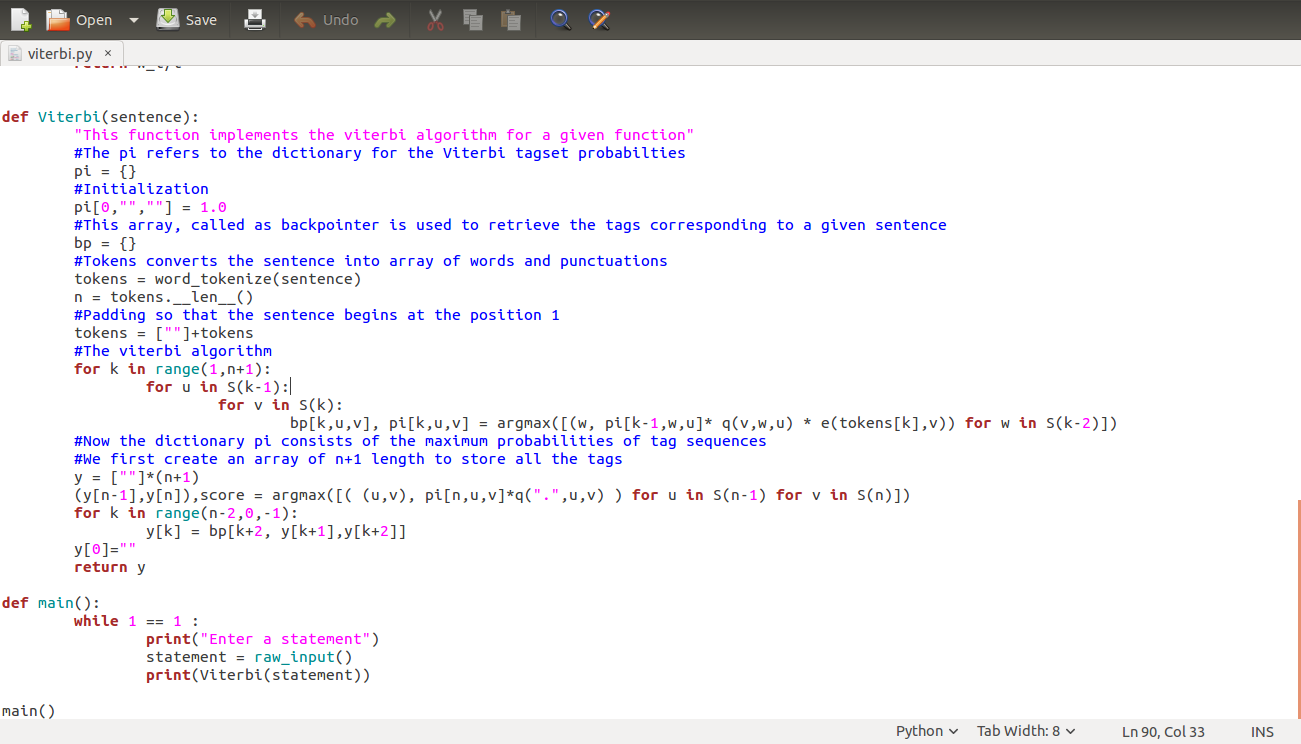
Task: Click the line 'def main():'
Action: pyautogui.click(x=51, y=603)
